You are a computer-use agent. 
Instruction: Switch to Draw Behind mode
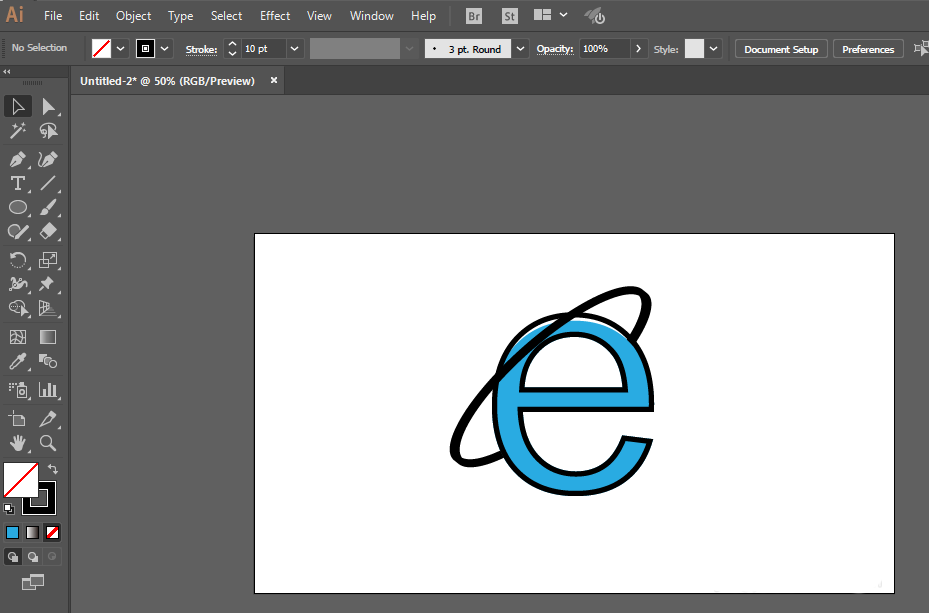(x=33, y=557)
